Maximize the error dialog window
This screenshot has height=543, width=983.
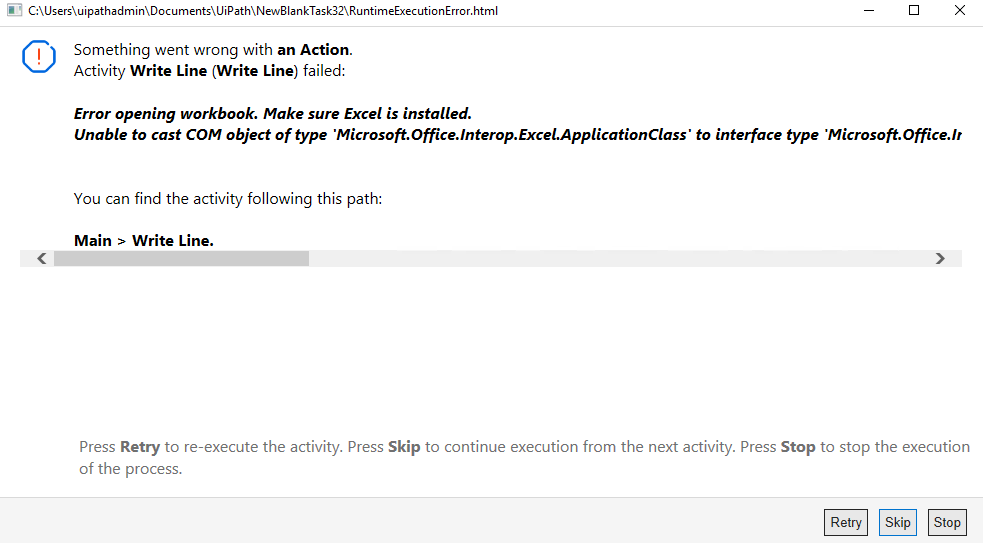coord(914,11)
